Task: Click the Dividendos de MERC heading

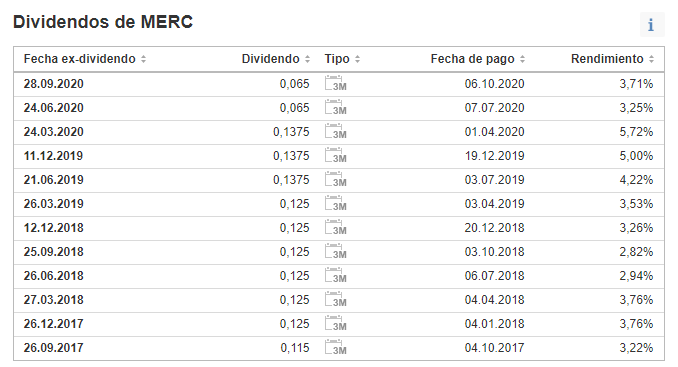Action: tap(103, 22)
